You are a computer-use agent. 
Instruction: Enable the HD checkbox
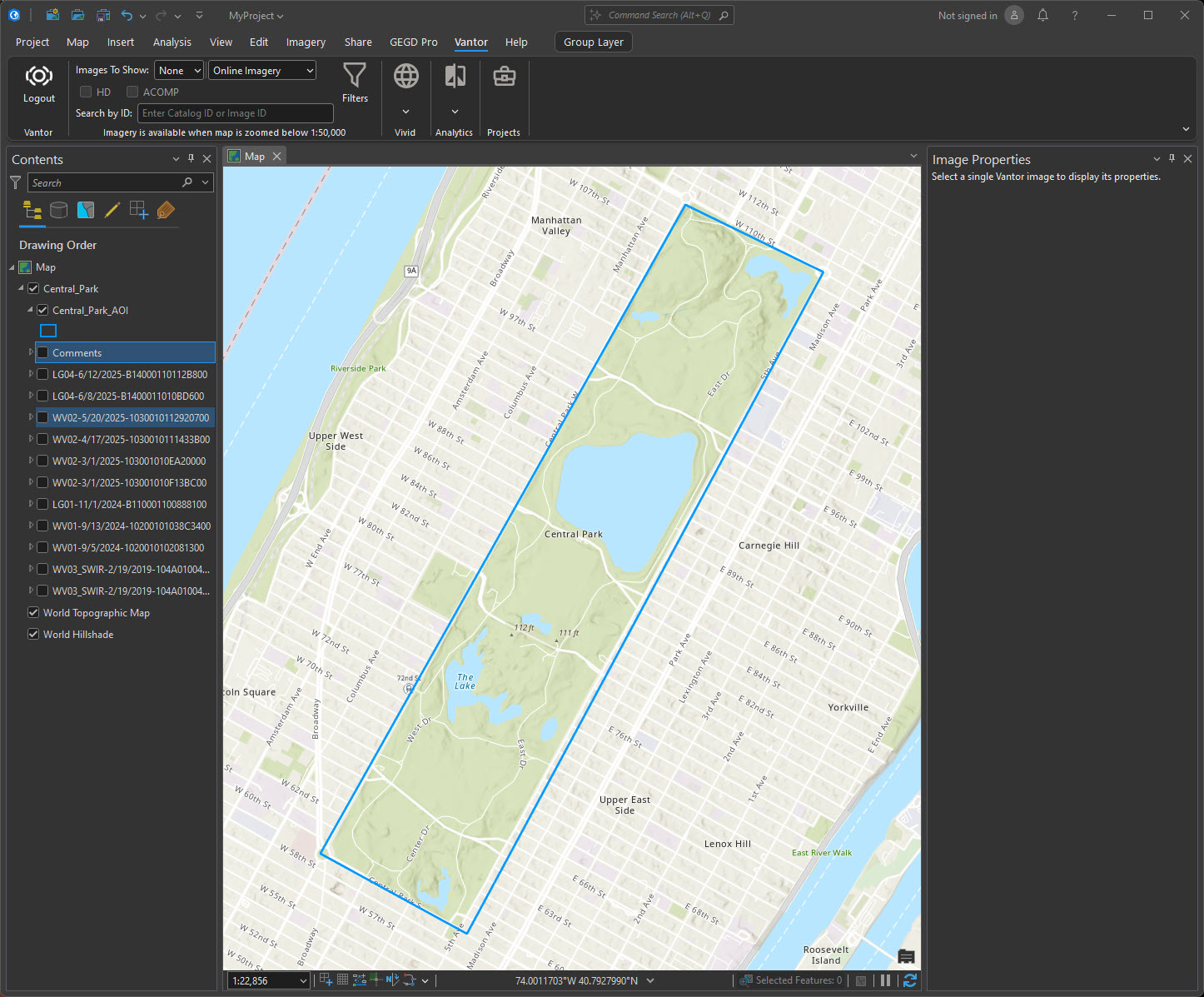tap(86, 92)
